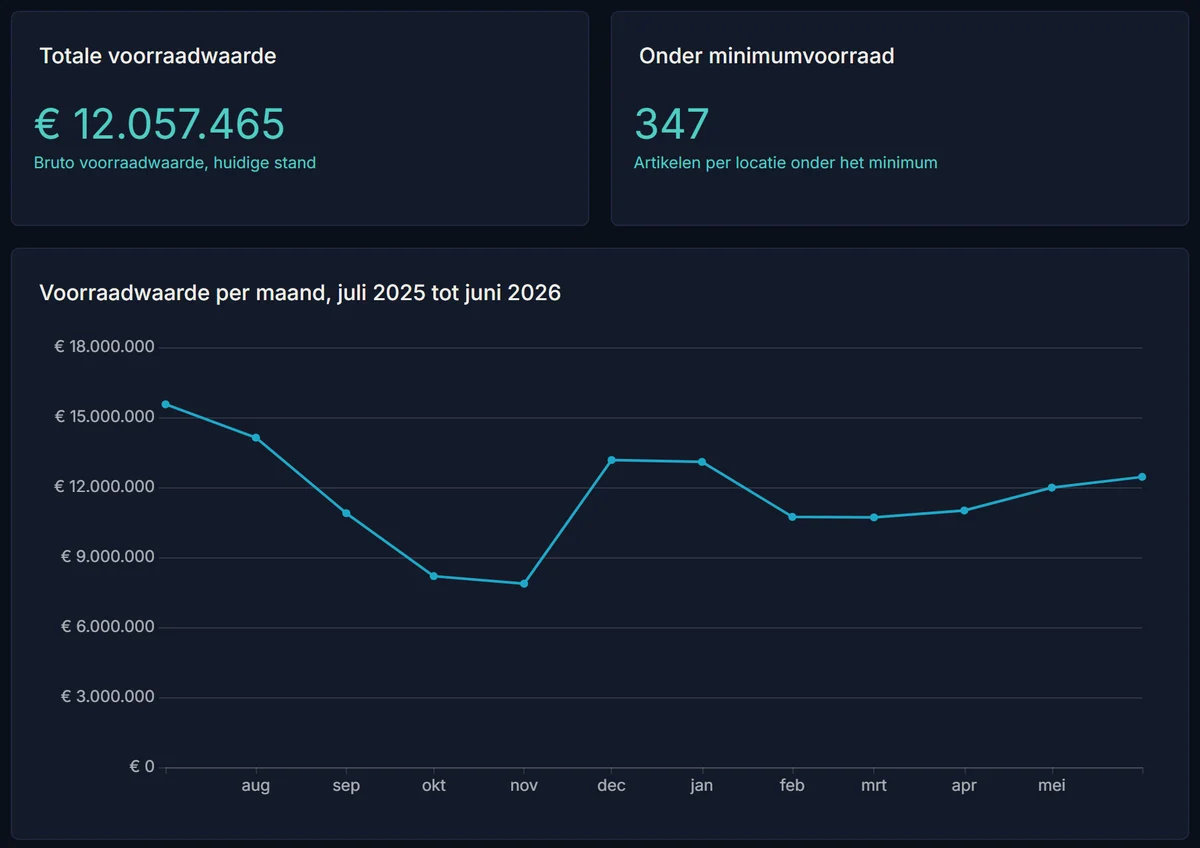Select the € 12.057.465 value
Screen dimensions: 1200x848
160,125
